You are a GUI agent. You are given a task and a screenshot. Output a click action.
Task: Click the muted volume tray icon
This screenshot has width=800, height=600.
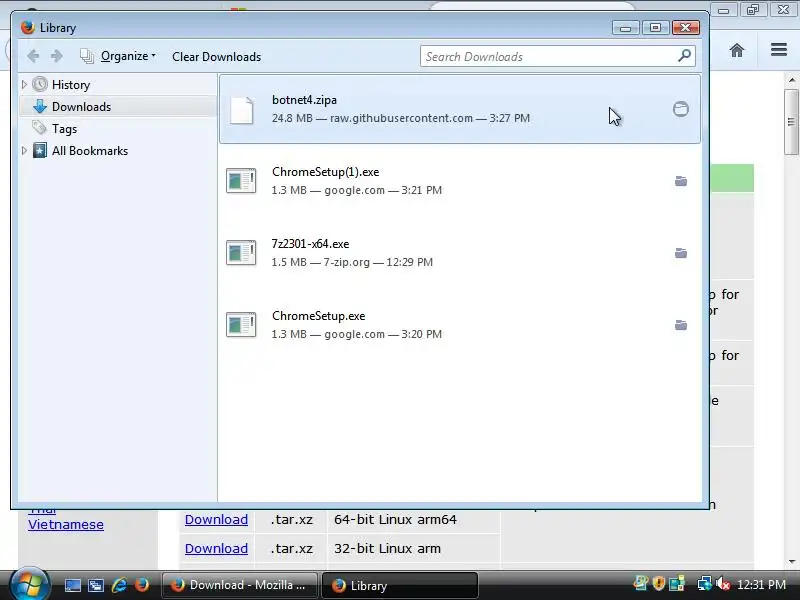[x=722, y=584]
